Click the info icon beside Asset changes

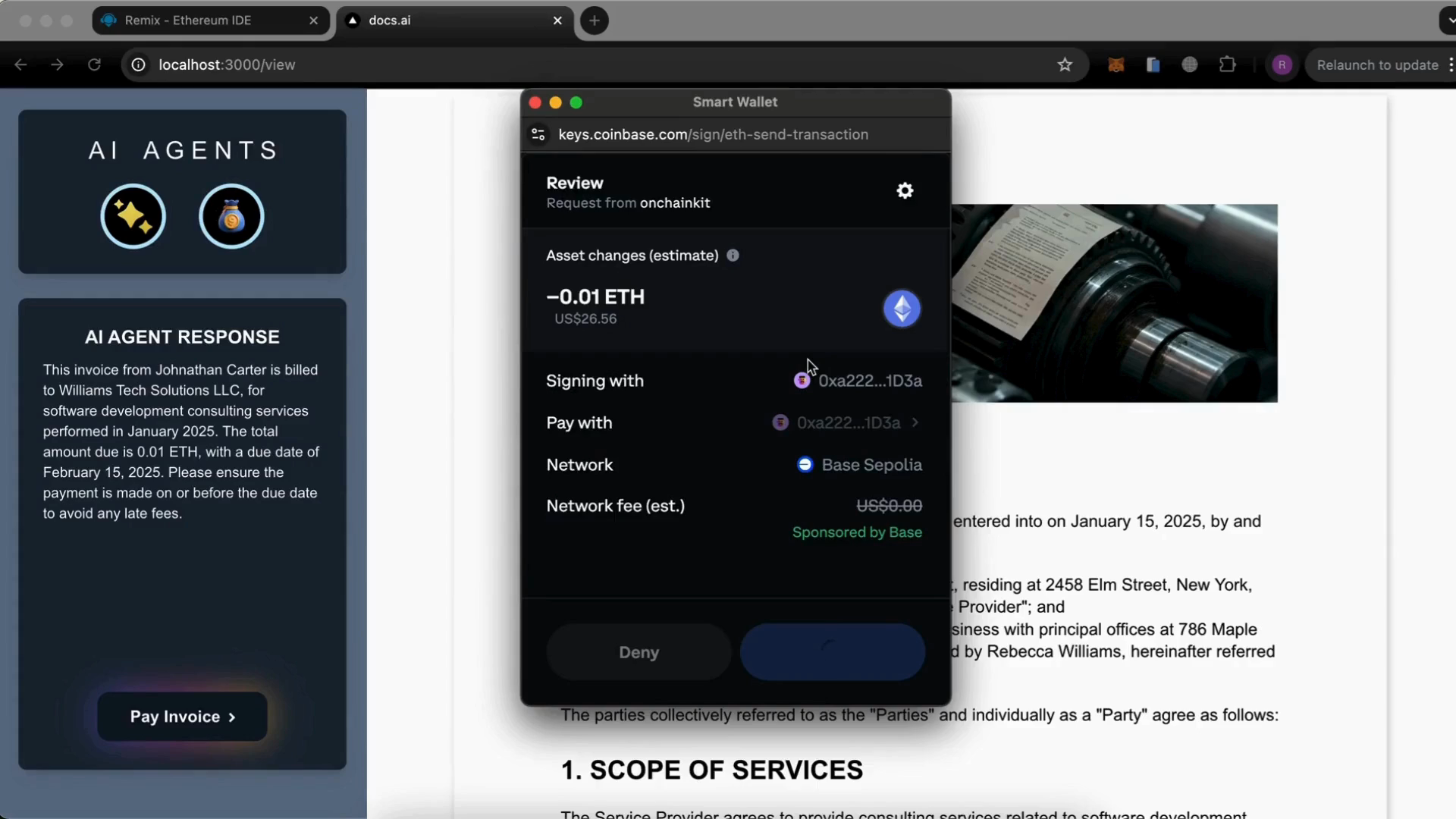[733, 256]
